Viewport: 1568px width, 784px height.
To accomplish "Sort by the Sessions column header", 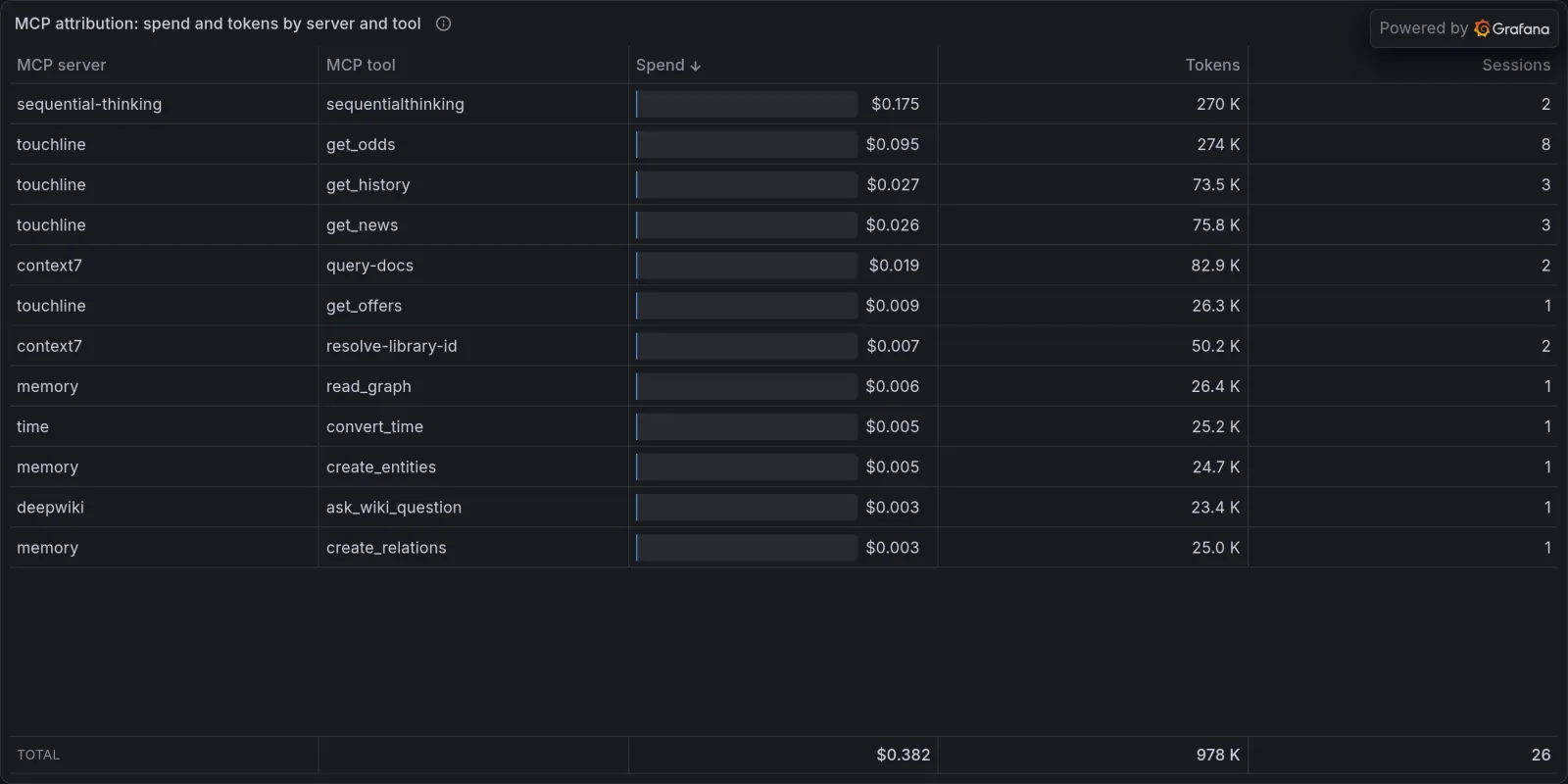I will [1516, 65].
